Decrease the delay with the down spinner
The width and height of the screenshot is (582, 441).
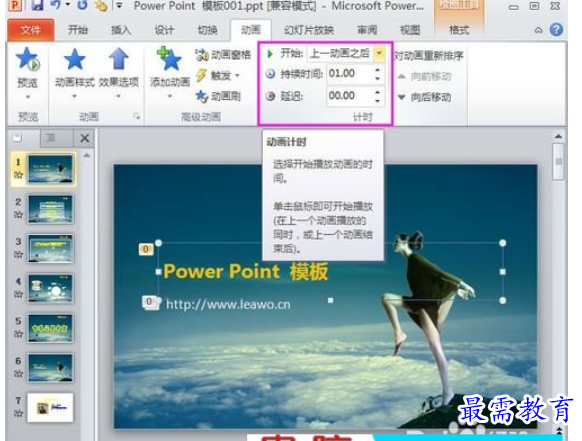click(x=377, y=101)
